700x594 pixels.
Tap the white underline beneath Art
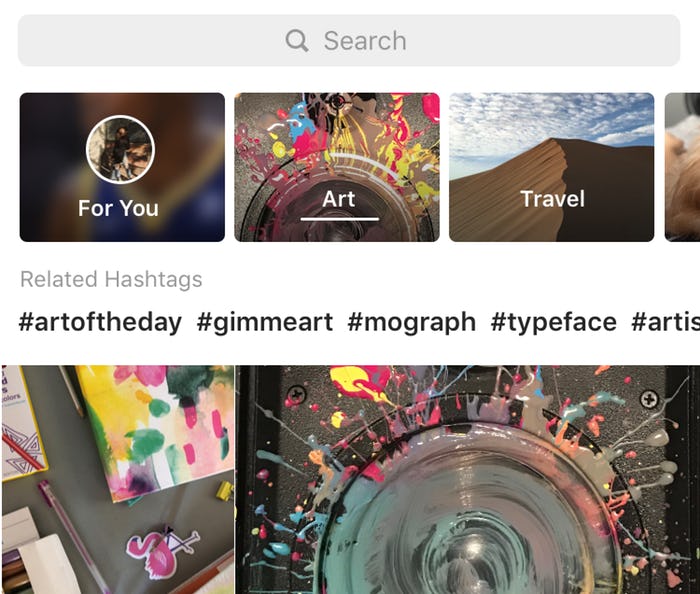click(x=340, y=218)
